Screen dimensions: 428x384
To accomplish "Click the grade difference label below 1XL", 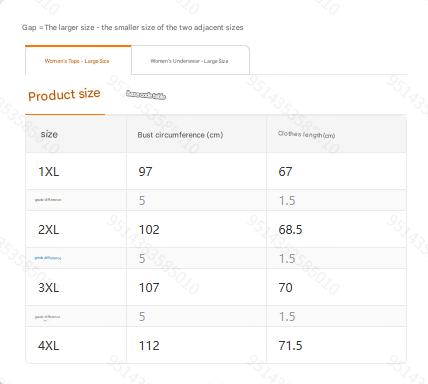I will (48, 200).
